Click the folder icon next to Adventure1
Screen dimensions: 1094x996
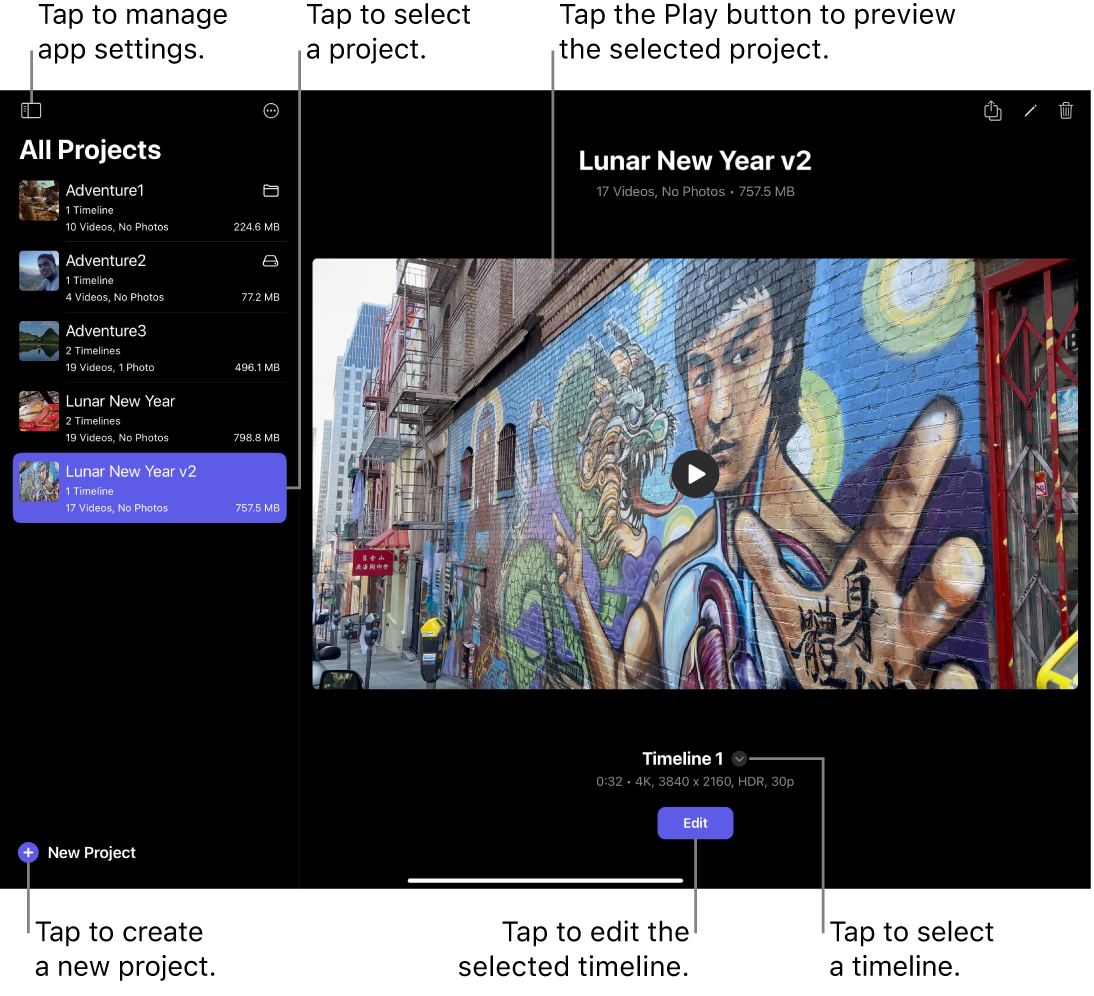point(270,191)
